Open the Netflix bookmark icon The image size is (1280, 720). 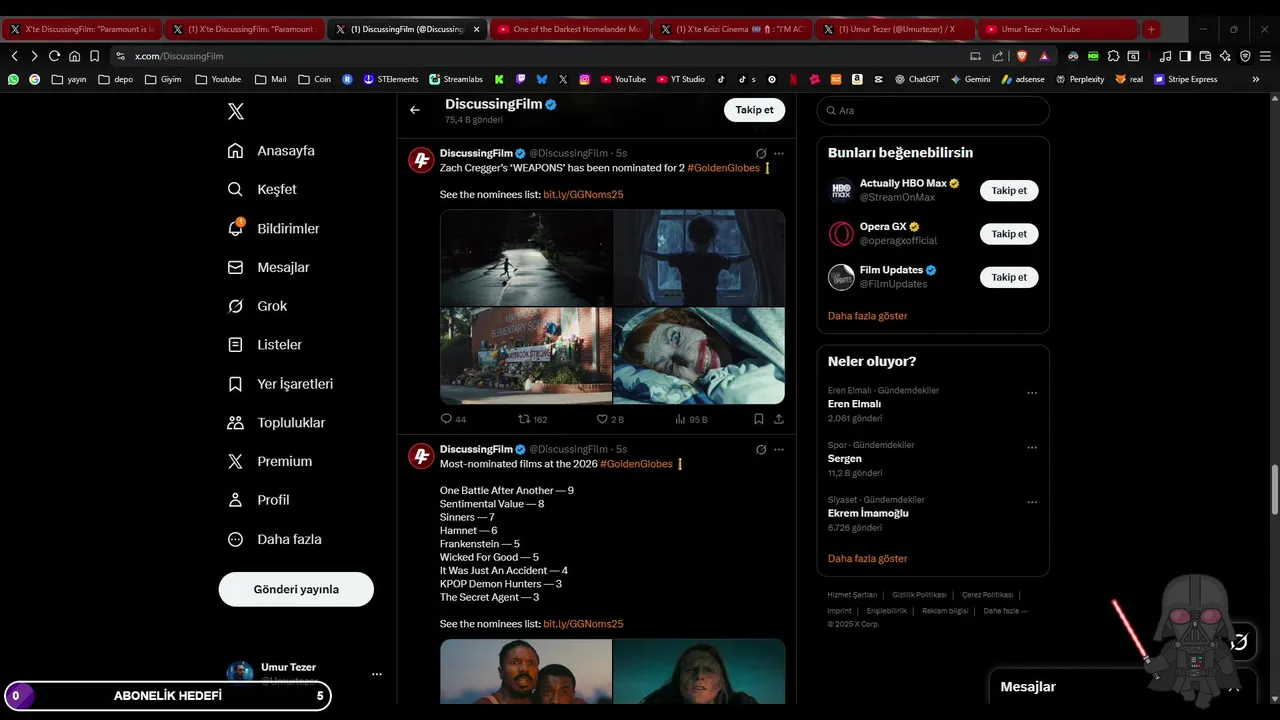793,79
